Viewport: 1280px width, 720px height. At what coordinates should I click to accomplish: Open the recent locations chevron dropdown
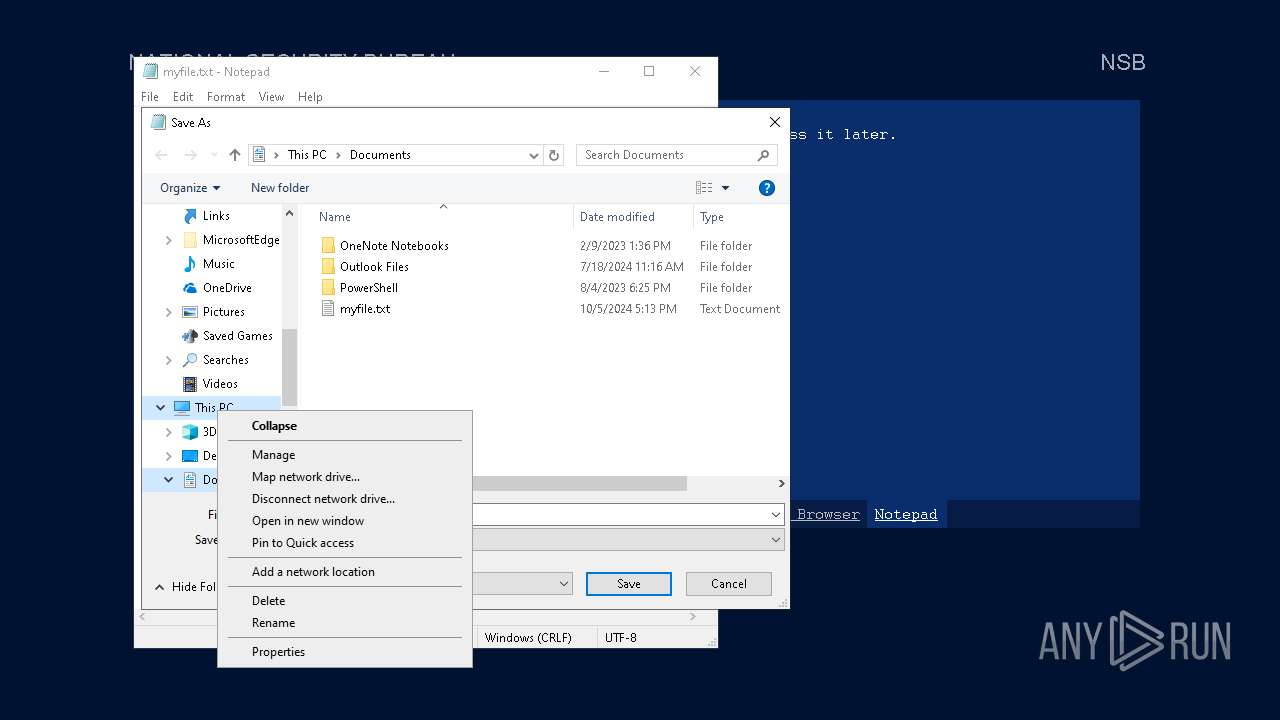click(214, 155)
